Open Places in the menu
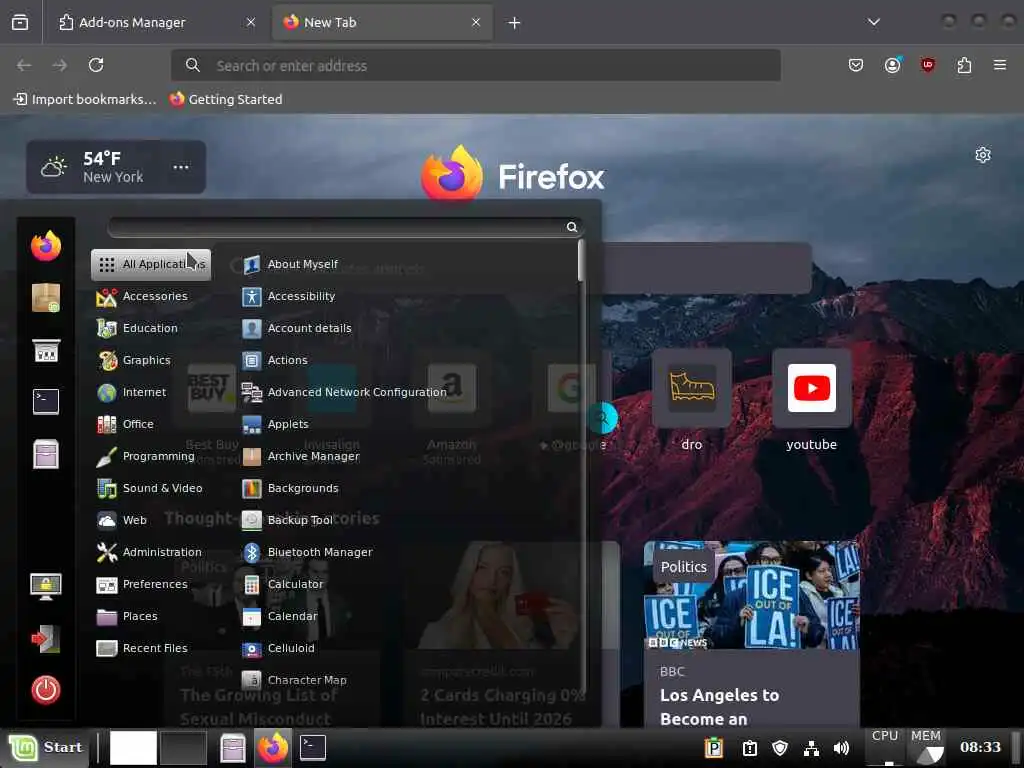Viewport: 1024px width, 768px height. coord(151,616)
